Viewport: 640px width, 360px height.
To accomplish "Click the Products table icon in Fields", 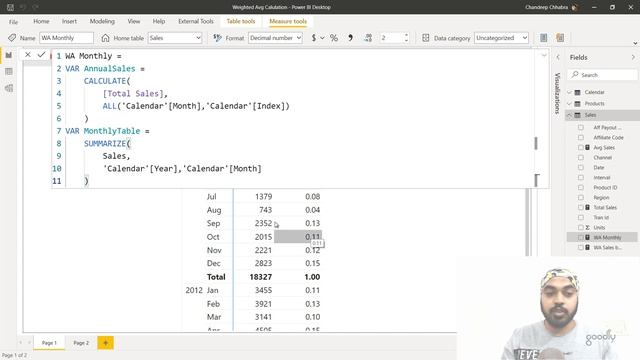I will point(578,104).
